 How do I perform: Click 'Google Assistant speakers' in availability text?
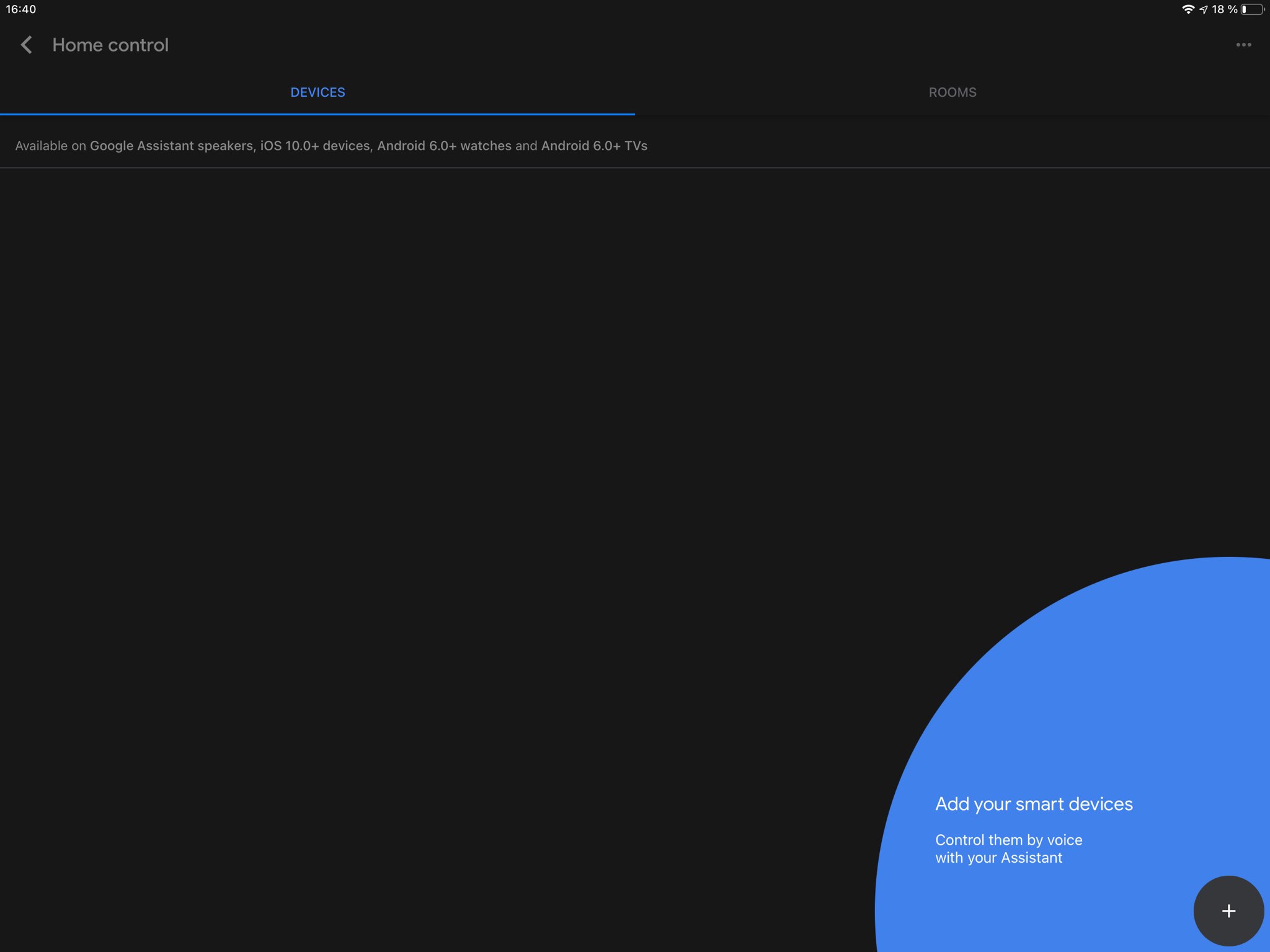tap(171, 146)
